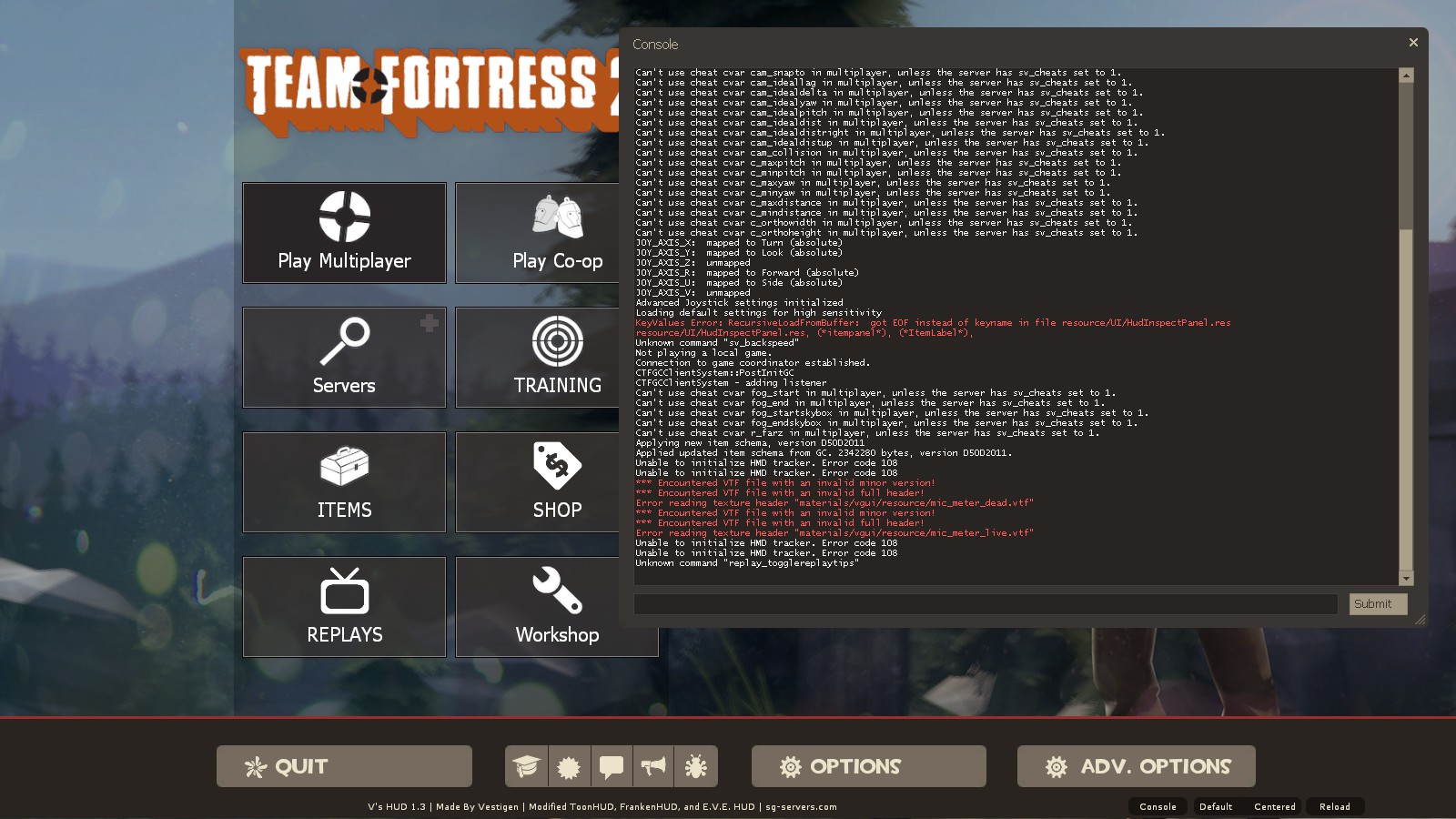
Task: Click the line 'Unknown command "sv_backspeed"'
Action: pos(717,343)
